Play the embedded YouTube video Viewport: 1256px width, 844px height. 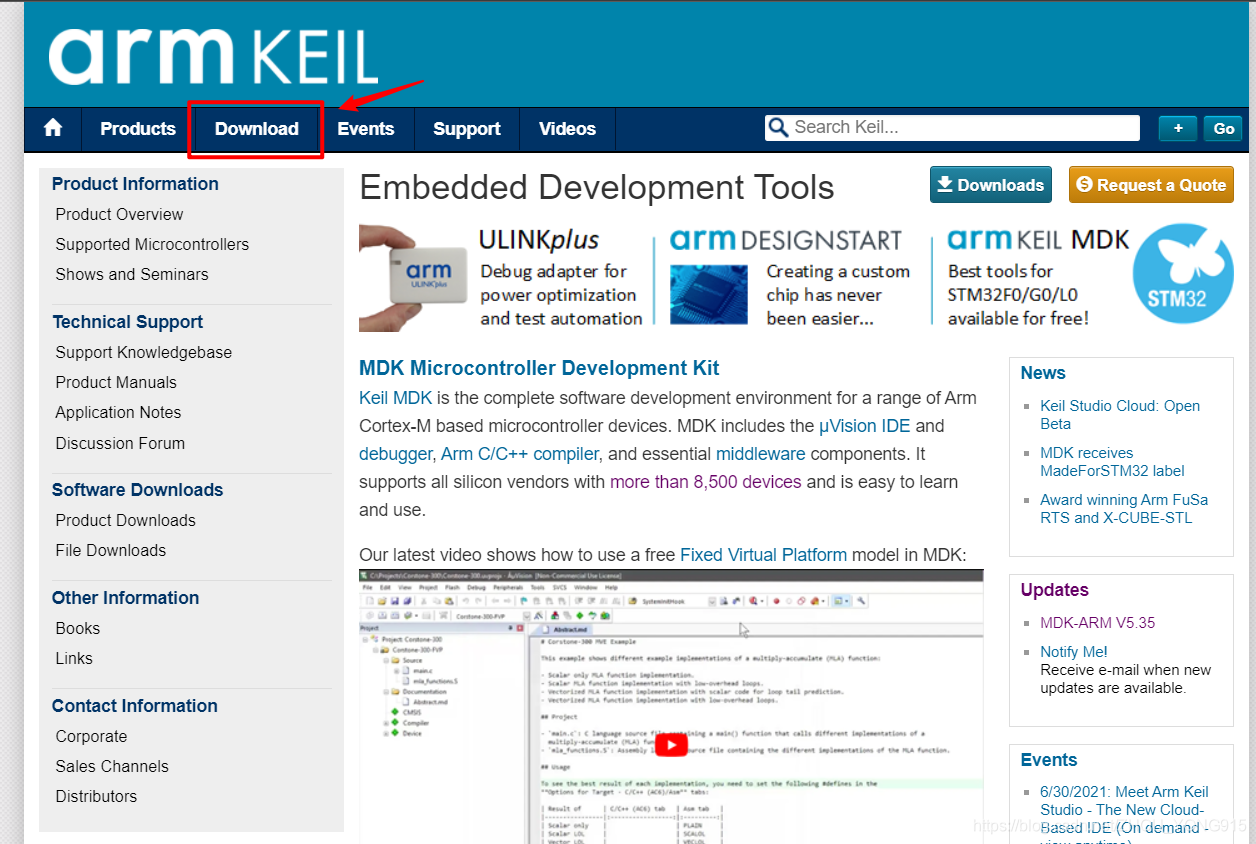click(x=671, y=745)
